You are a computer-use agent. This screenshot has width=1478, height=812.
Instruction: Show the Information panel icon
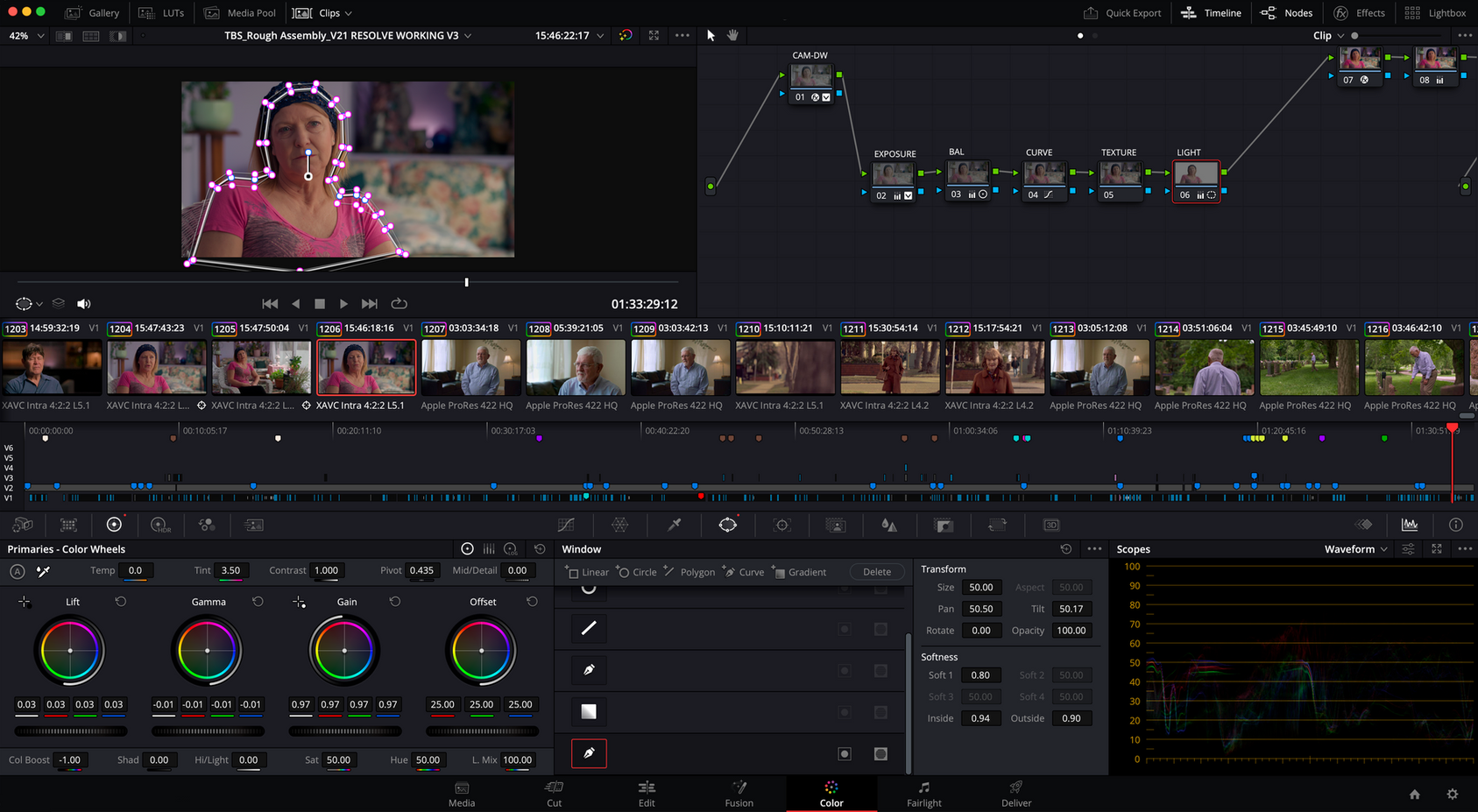(1456, 525)
